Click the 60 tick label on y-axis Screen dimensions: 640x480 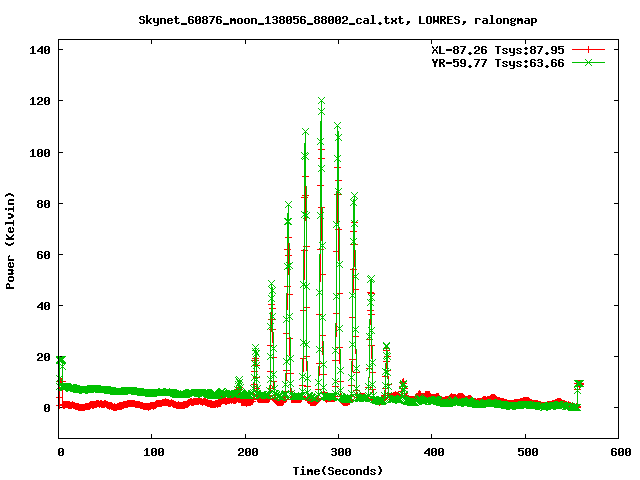pos(43,255)
